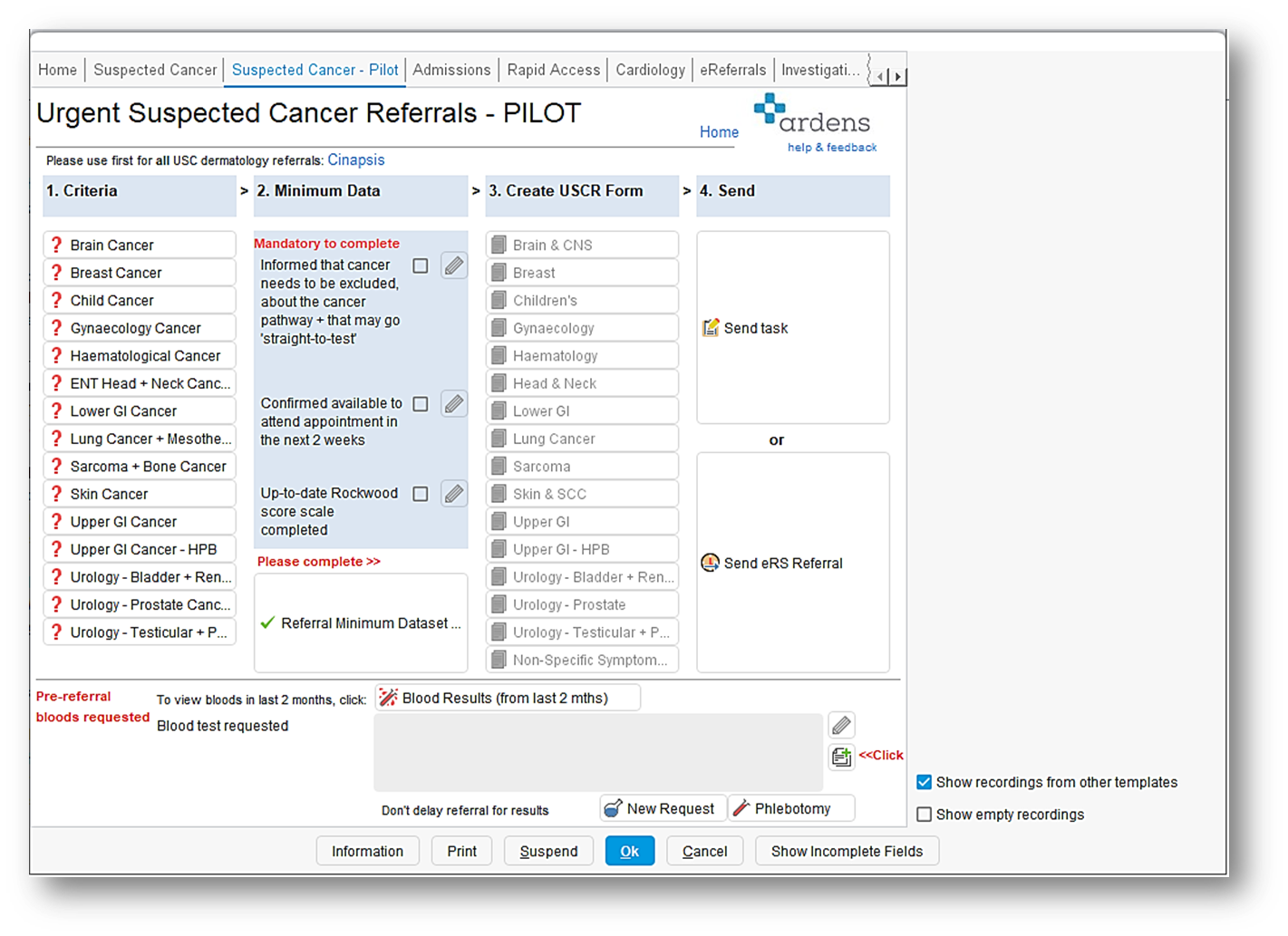The image size is (1288, 936).
Task: Open Brain Cancer criteria question mark
Action: tap(56, 245)
